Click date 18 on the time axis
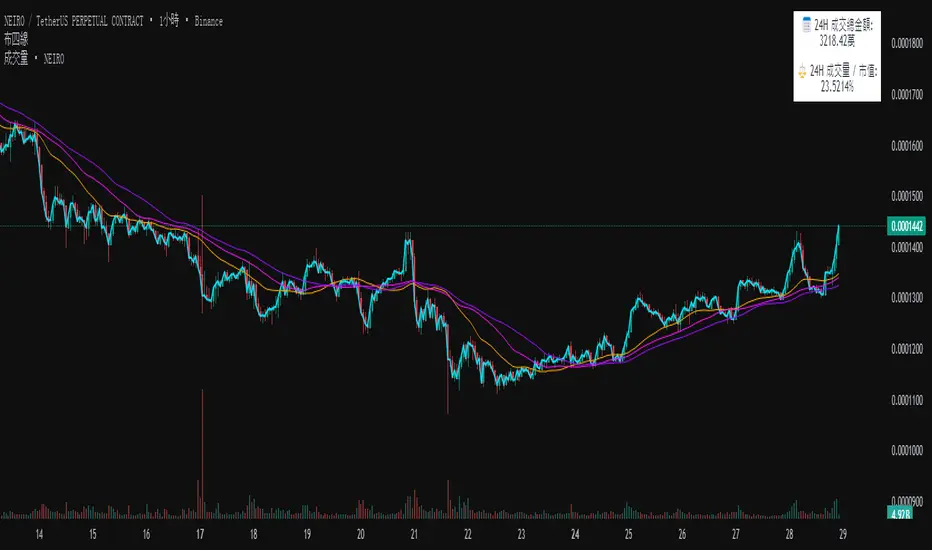Viewport: 932px width, 550px height. (254, 535)
